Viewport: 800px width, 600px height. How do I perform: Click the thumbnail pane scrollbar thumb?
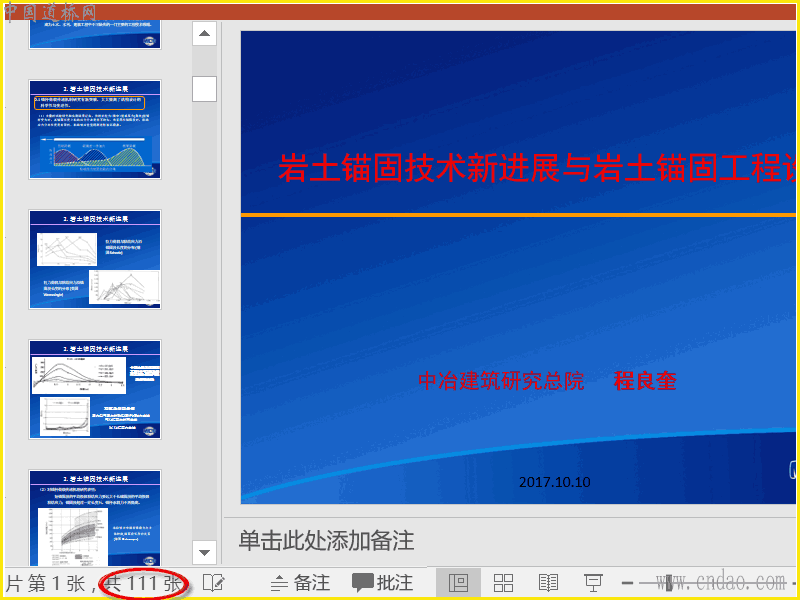[204, 89]
